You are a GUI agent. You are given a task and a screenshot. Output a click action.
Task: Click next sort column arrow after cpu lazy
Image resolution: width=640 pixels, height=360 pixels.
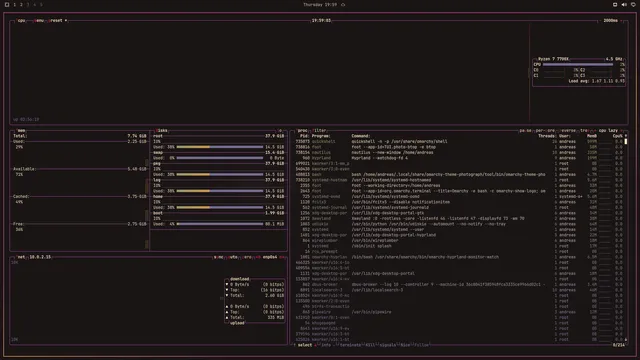[622, 131]
